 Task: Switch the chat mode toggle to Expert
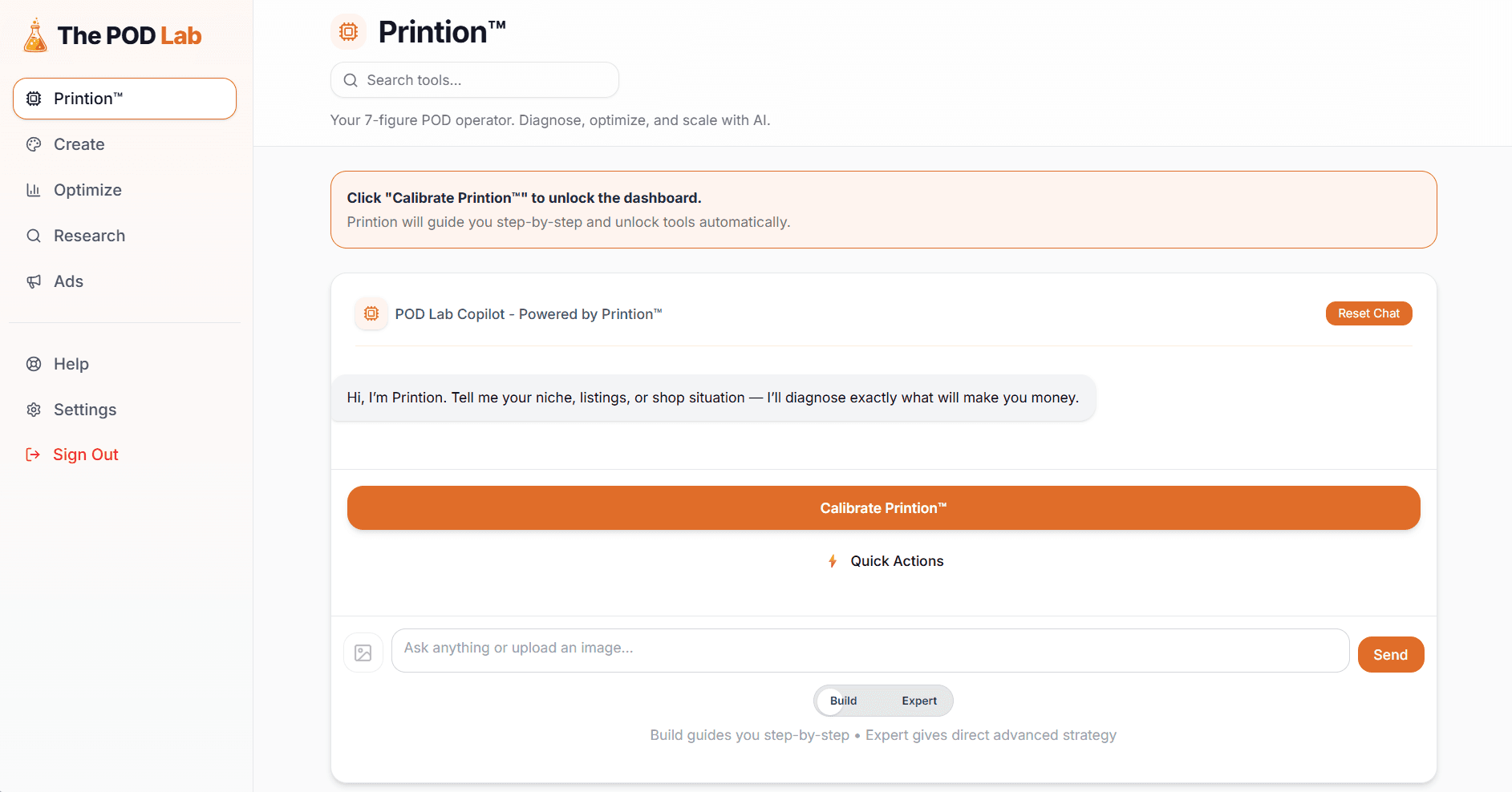click(x=919, y=700)
